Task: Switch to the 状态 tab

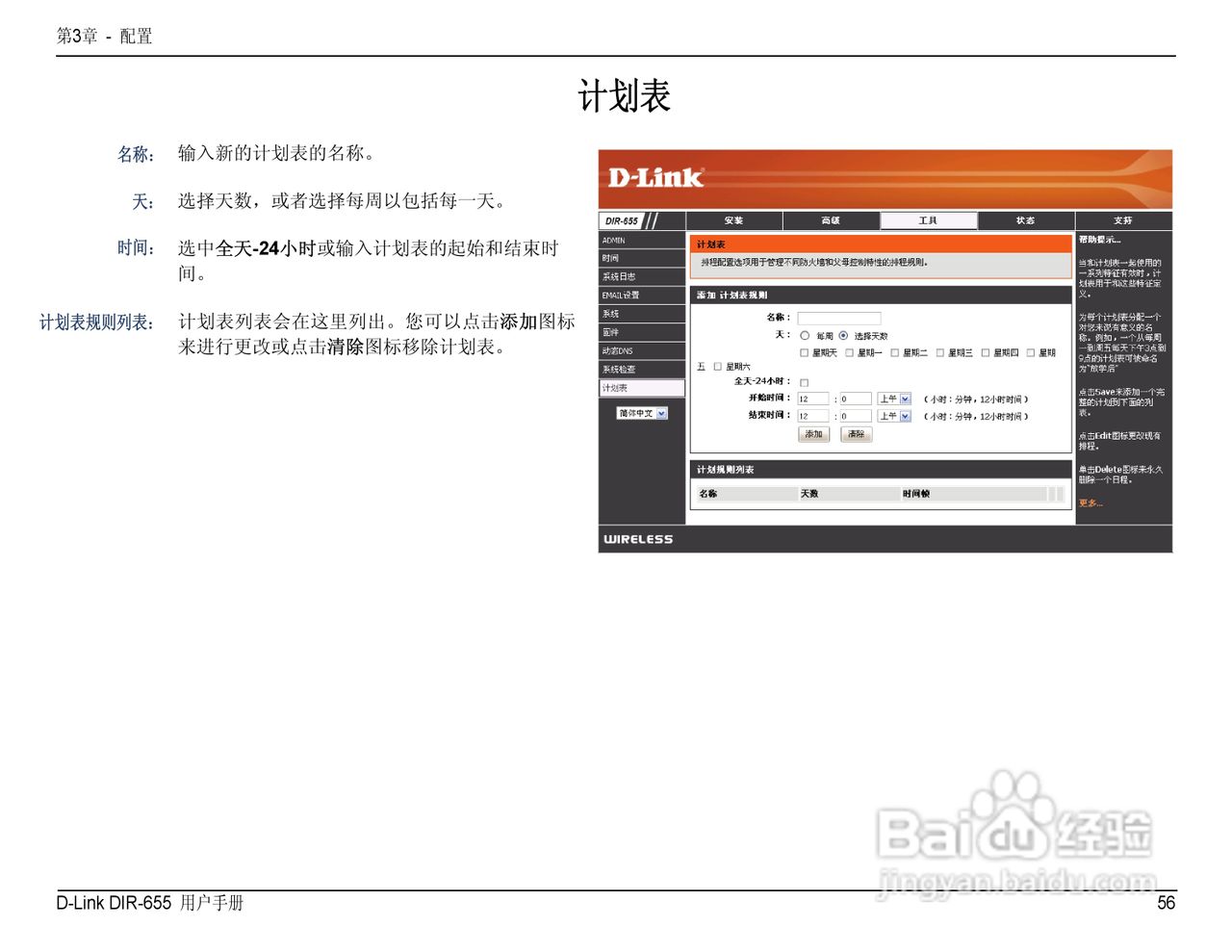Action: click(1026, 220)
